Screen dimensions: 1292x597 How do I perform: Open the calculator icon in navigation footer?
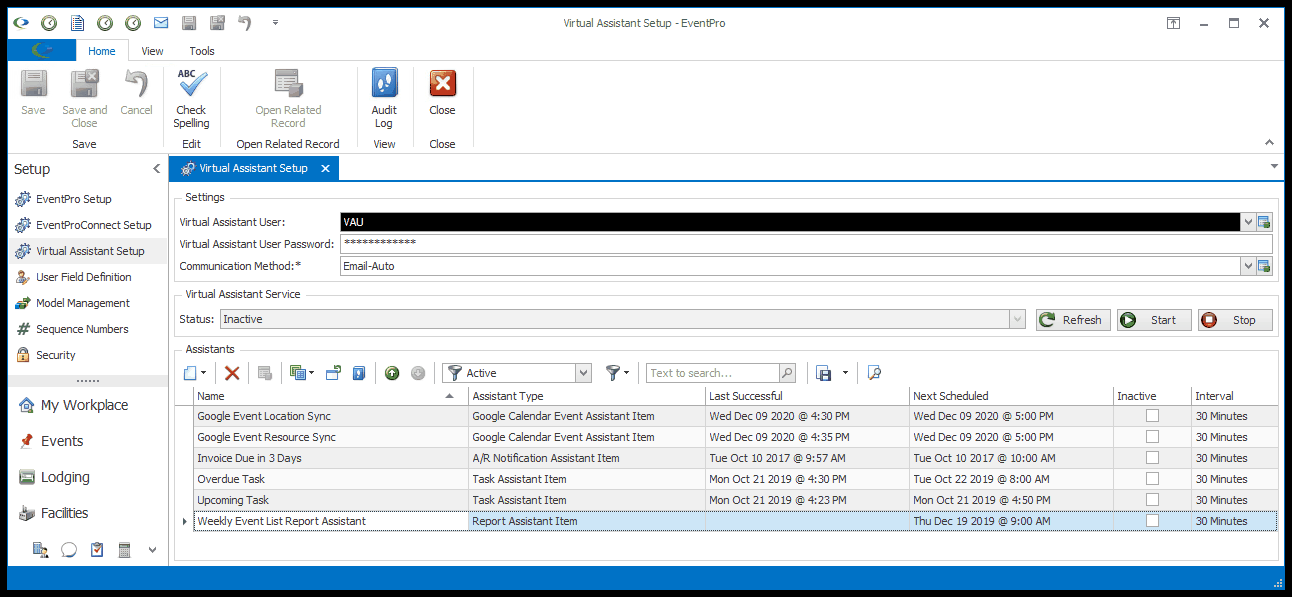tap(125, 549)
